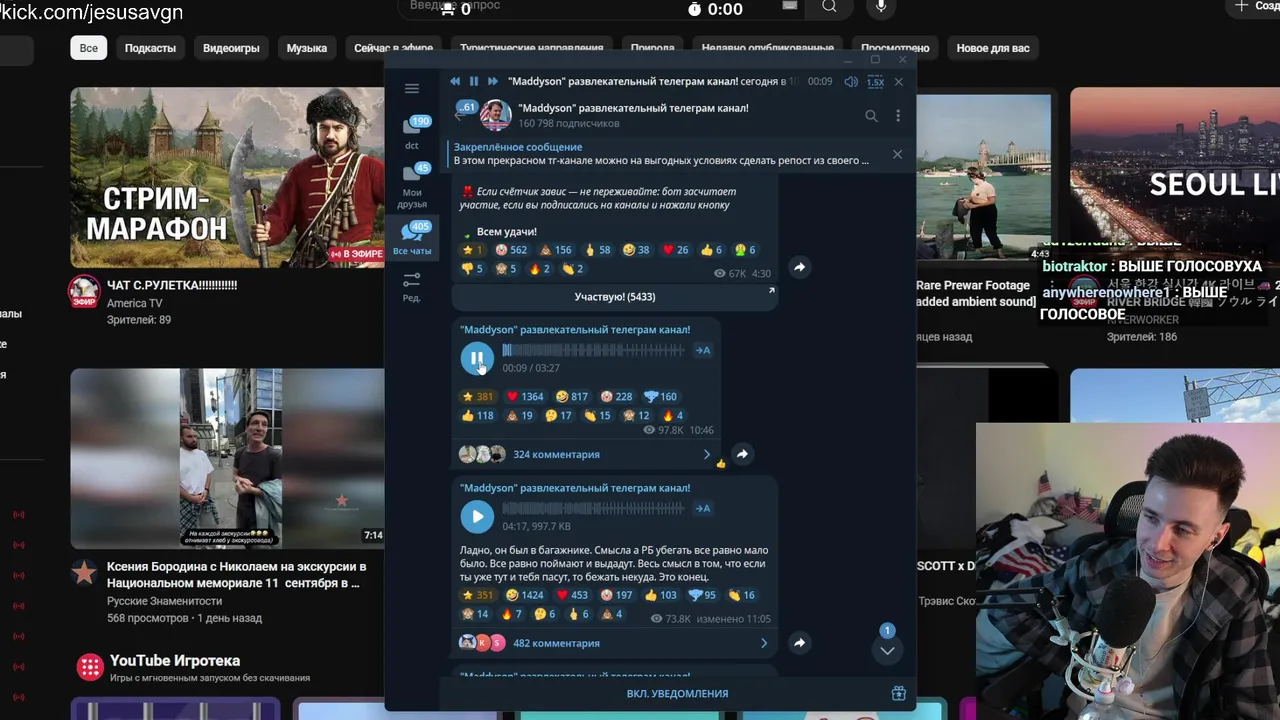Go back using chat header arrow
1280x720 pixels.
460,115
